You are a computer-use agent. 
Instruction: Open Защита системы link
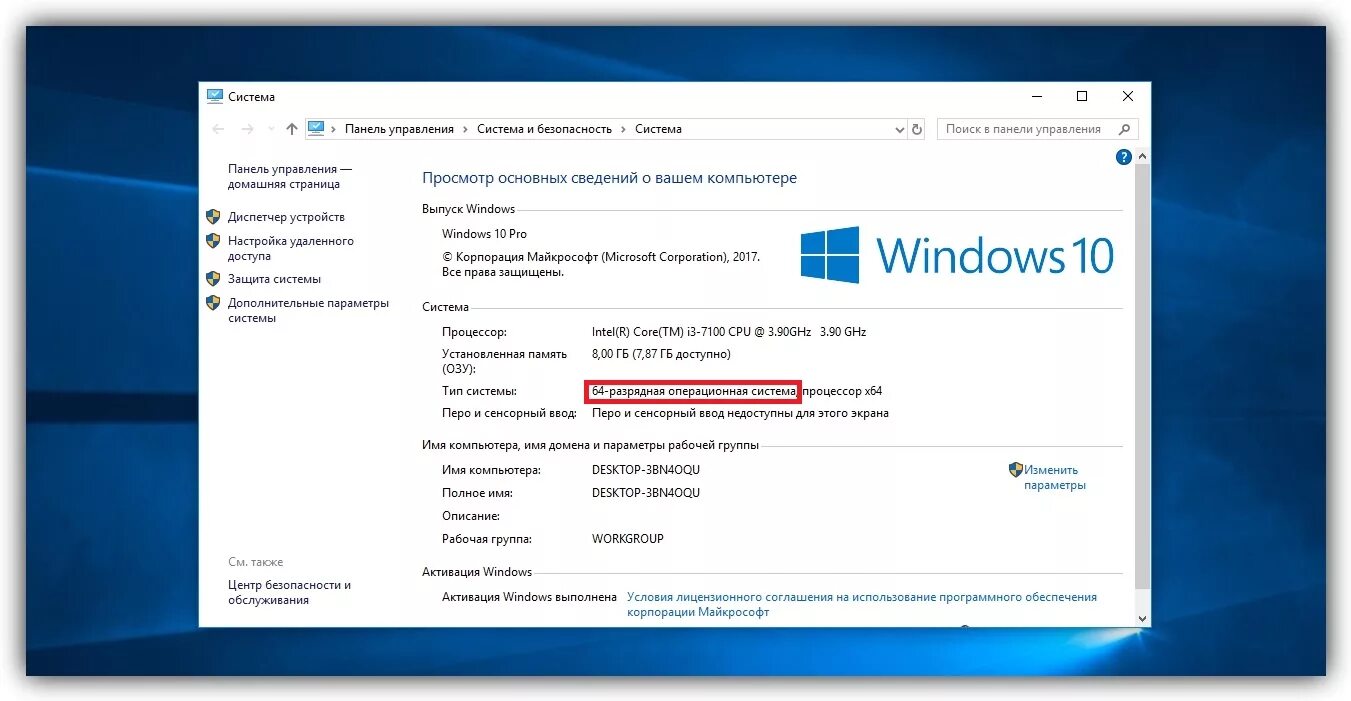pos(274,279)
